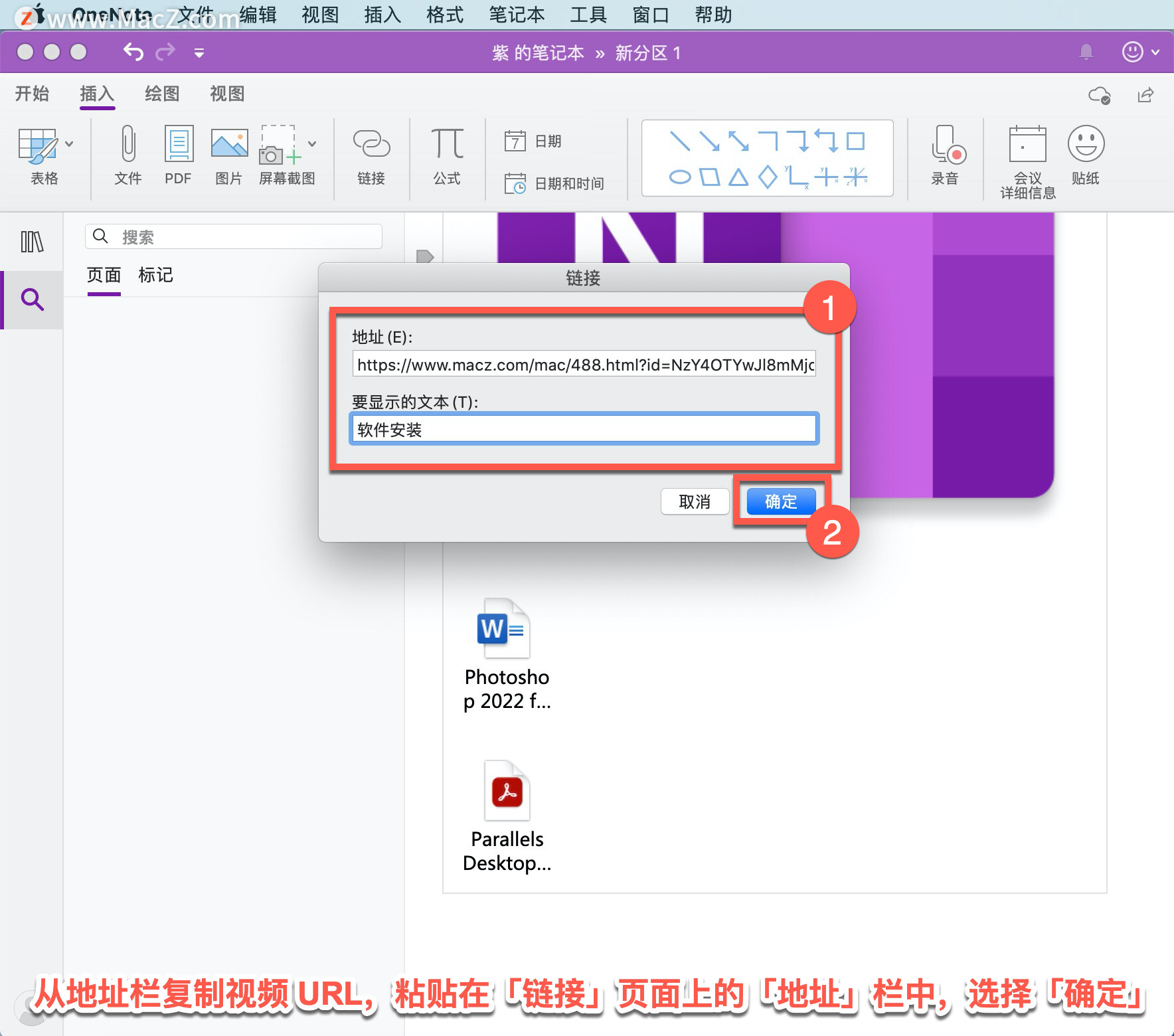Select the single arrow shape
Image resolution: width=1174 pixels, height=1036 pixels.
tap(709, 141)
